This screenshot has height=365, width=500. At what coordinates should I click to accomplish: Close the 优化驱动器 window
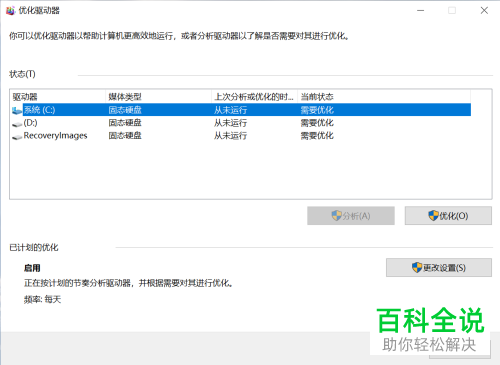pyautogui.click(x=484, y=11)
